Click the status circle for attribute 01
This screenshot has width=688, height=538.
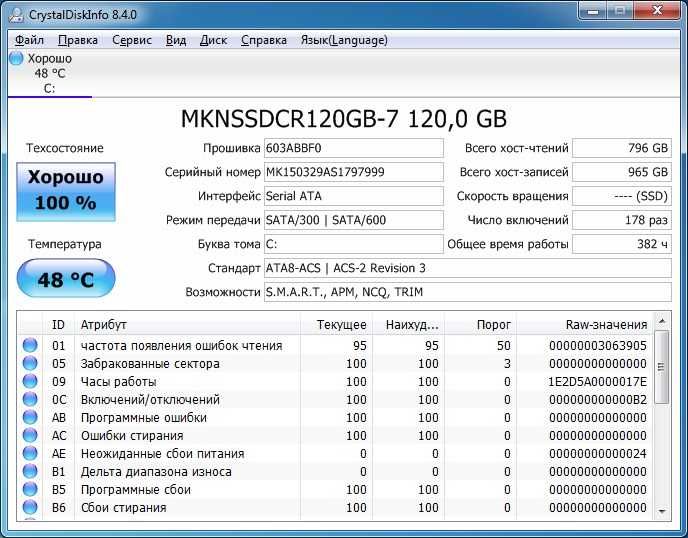tap(30, 345)
